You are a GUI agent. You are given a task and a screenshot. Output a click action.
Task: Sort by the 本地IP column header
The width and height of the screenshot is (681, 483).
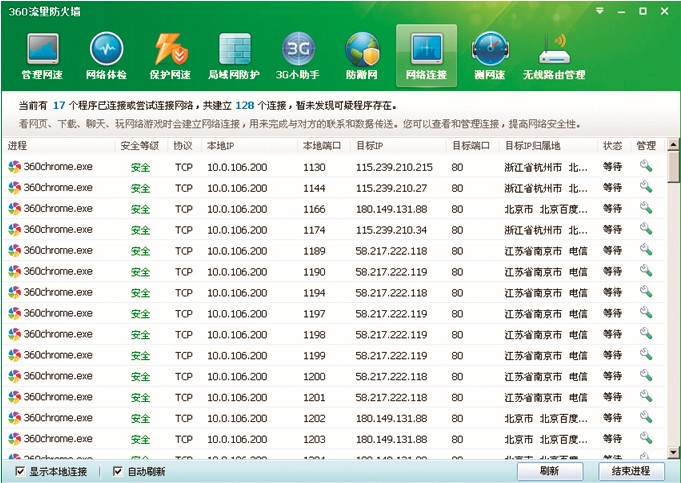(x=249, y=146)
